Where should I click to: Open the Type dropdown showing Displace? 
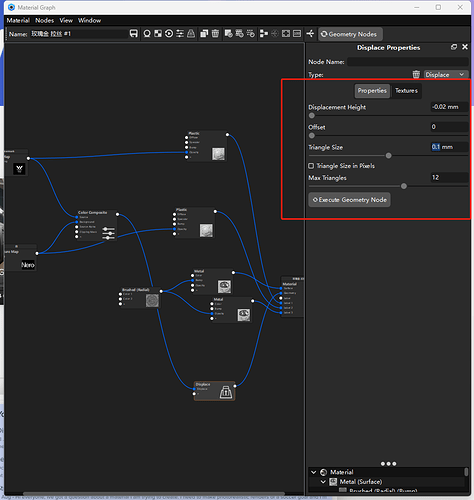tap(445, 74)
